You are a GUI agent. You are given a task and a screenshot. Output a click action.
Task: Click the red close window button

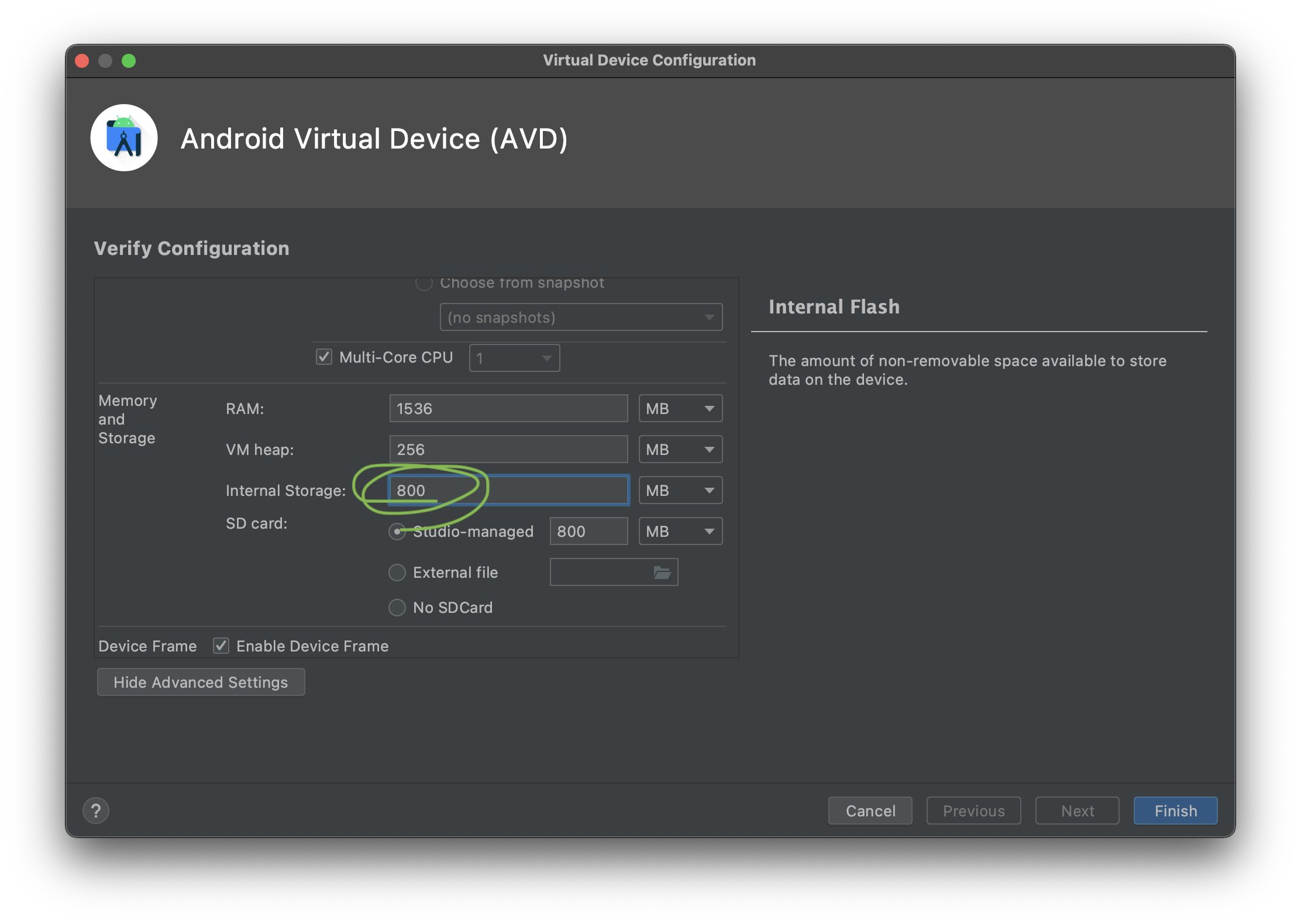[x=82, y=61]
